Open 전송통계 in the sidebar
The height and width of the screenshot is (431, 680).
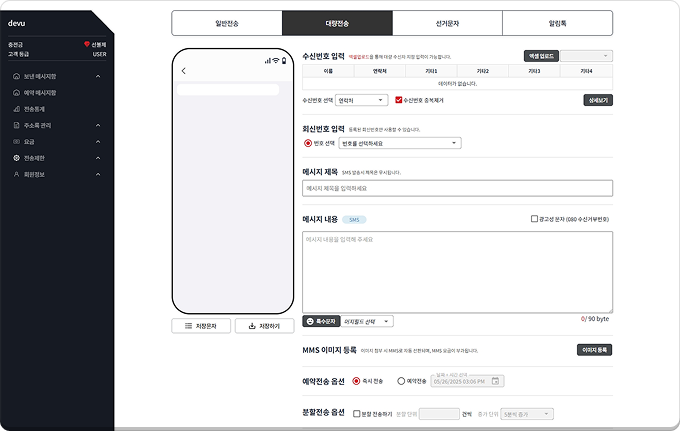pos(34,109)
